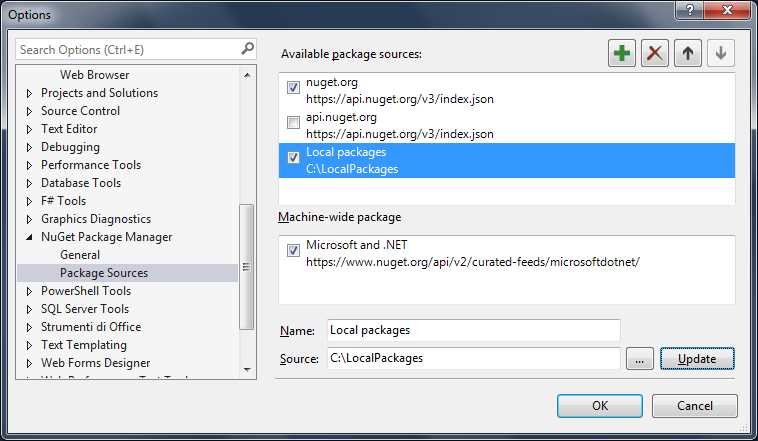This screenshot has height=441, width=758.
Task: Click the Update button
Action: click(x=697, y=358)
